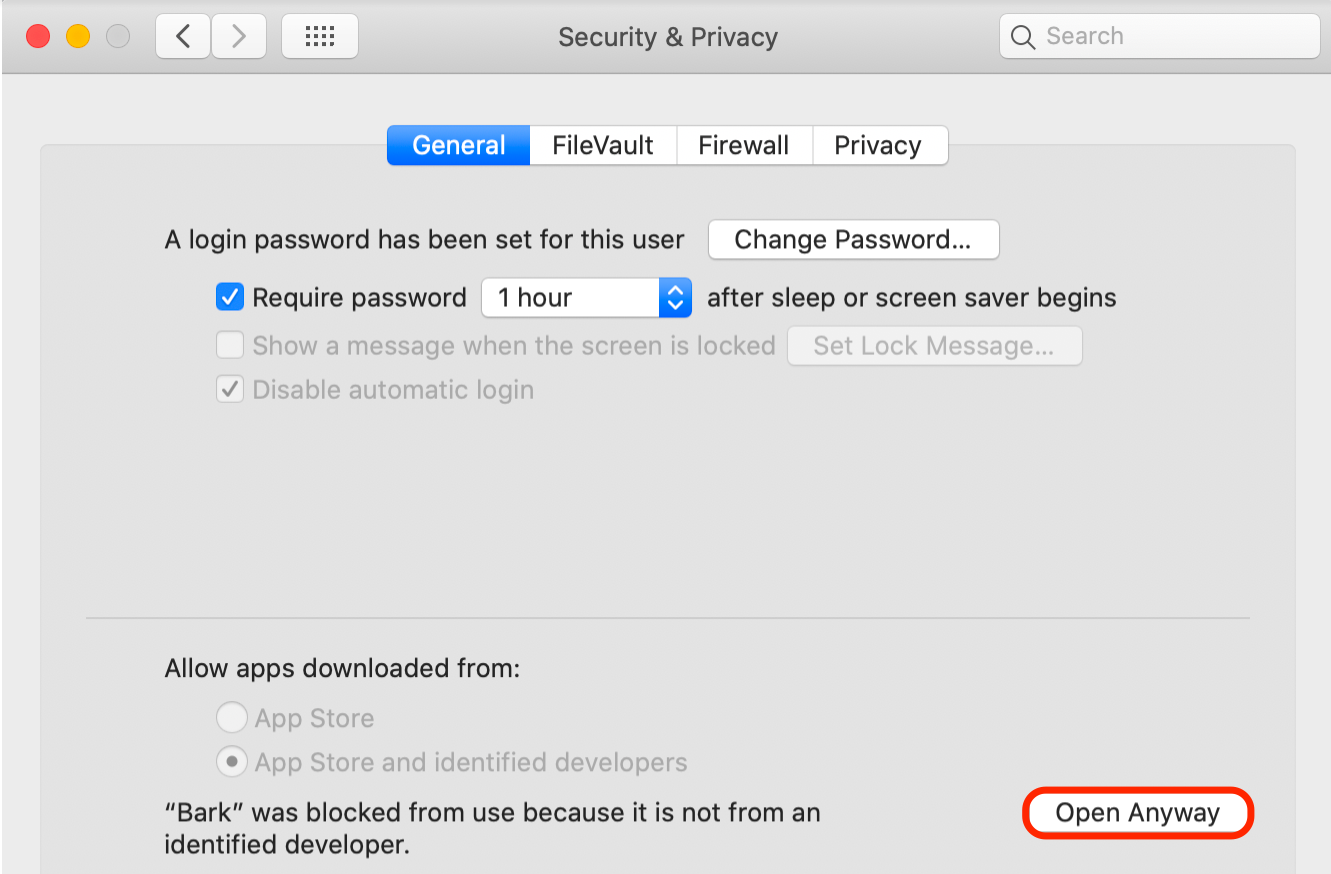Click the forward navigation arrow

point(238,37)
